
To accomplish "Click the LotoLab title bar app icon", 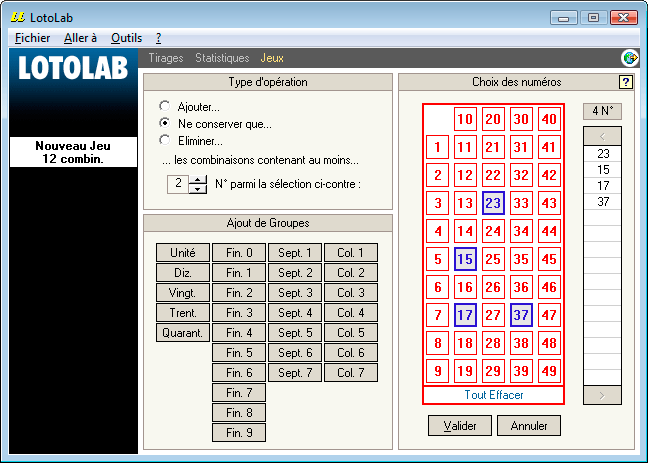I will point(17,17).
